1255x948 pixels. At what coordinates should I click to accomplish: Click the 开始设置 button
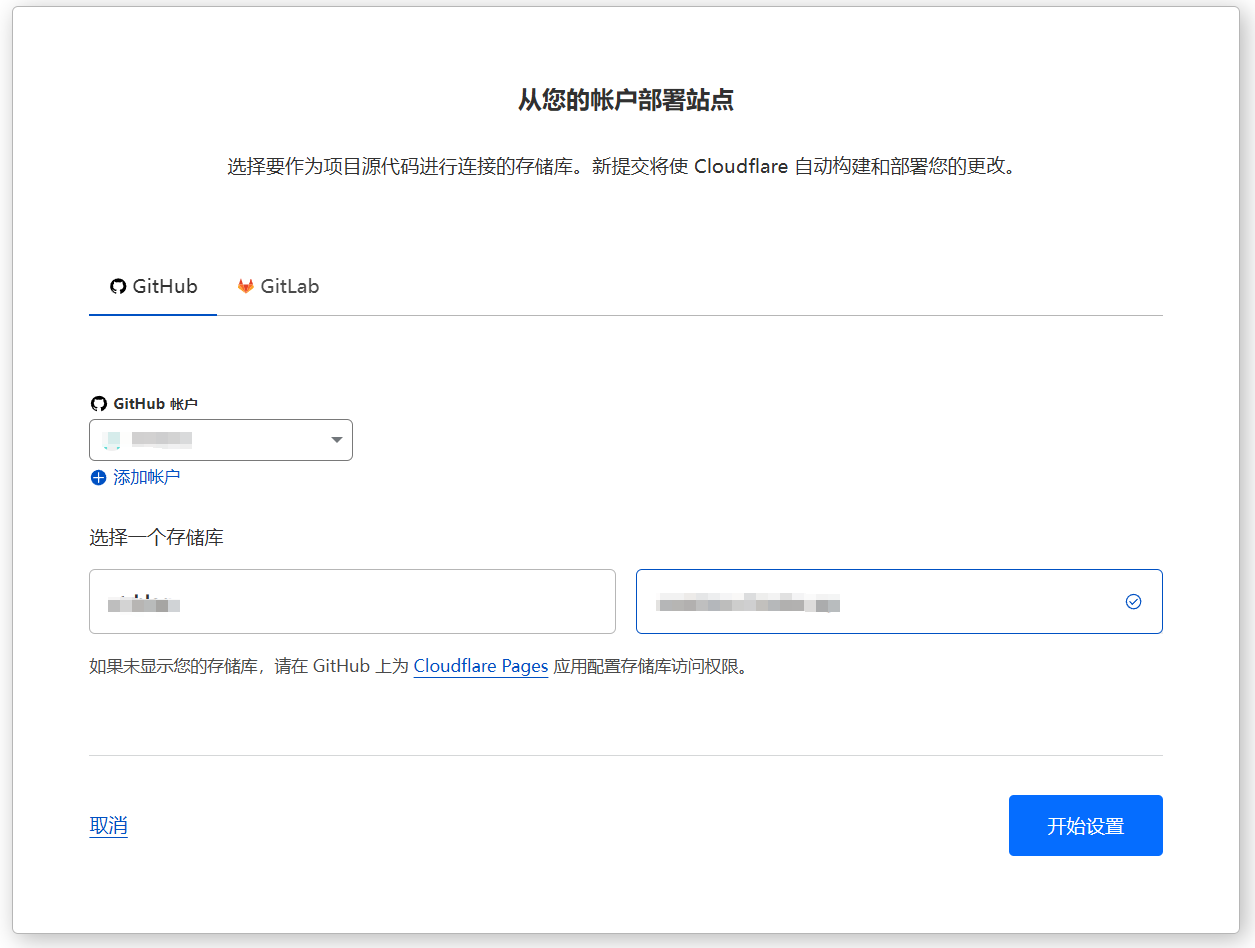coord(1085,825)
